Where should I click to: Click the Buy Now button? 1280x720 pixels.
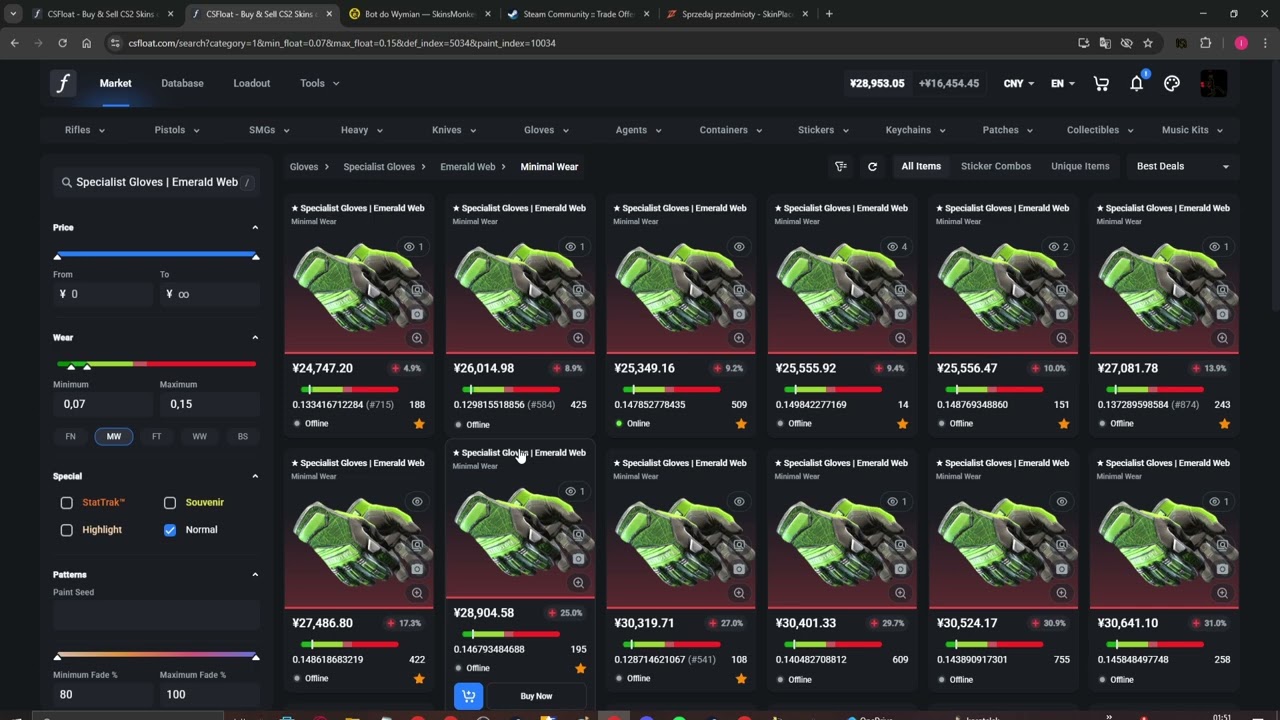536,696
